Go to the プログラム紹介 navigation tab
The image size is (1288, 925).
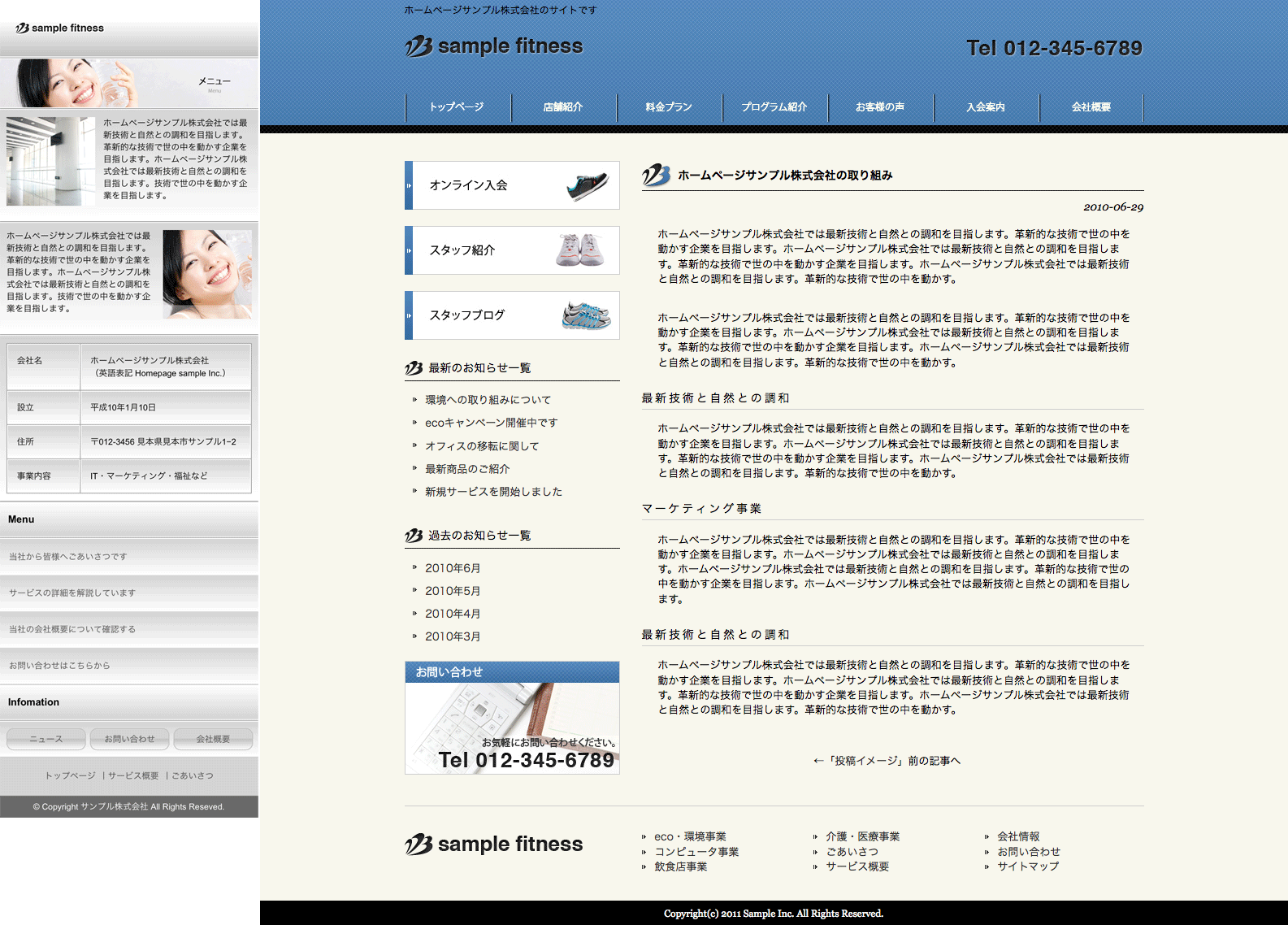774,107
